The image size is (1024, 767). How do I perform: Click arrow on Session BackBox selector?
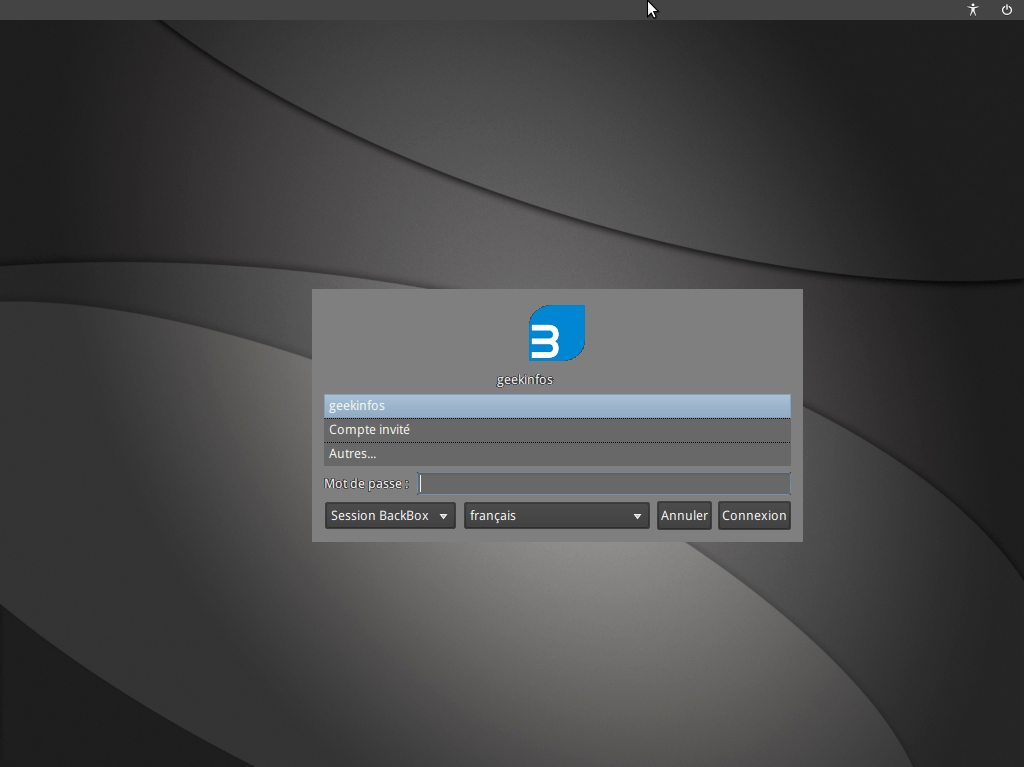click(443, 517)
